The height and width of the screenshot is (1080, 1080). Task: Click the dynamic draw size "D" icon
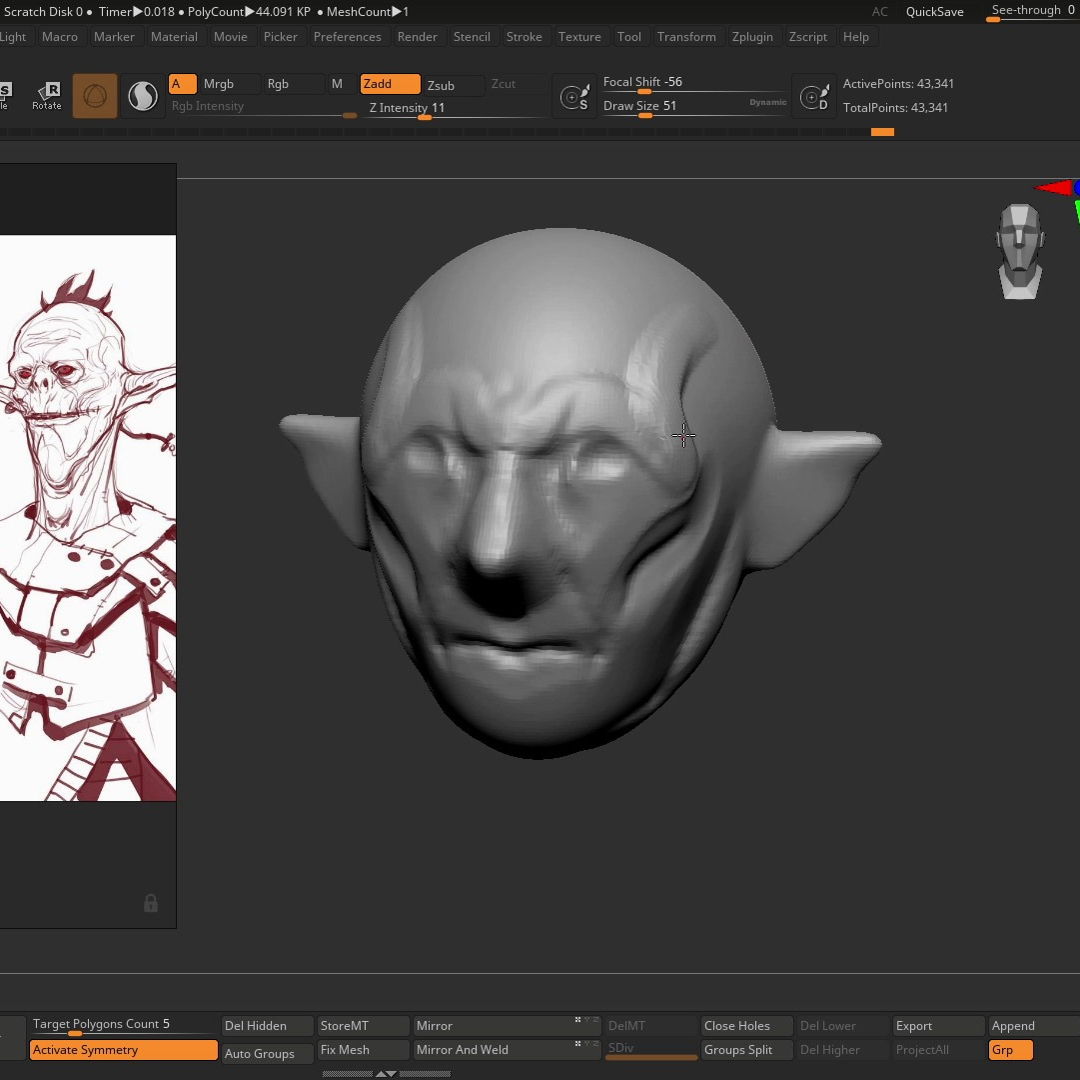pyautogui.click(x=814, y=95)
